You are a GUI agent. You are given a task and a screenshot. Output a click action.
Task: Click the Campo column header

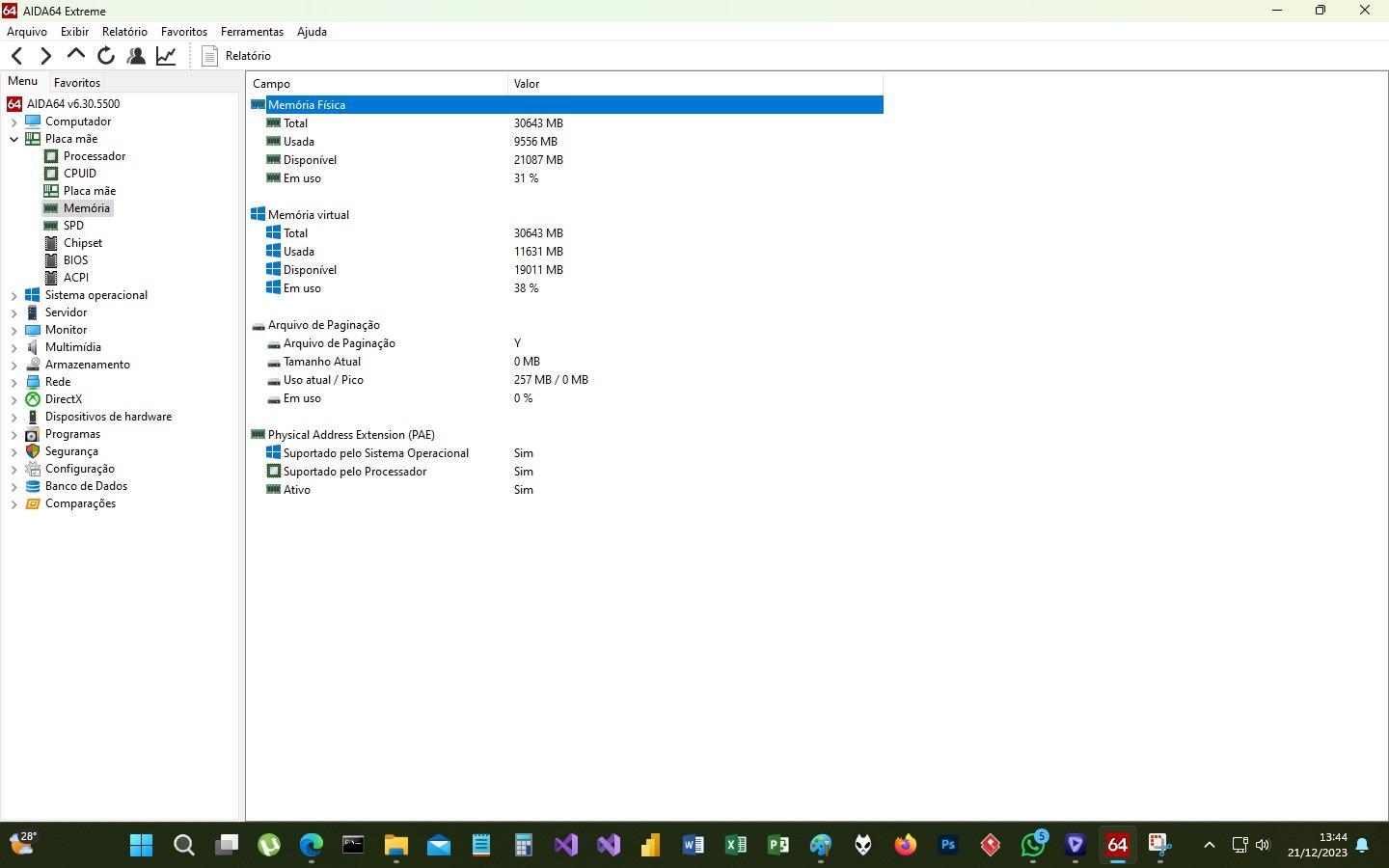(x=377, y=84)
